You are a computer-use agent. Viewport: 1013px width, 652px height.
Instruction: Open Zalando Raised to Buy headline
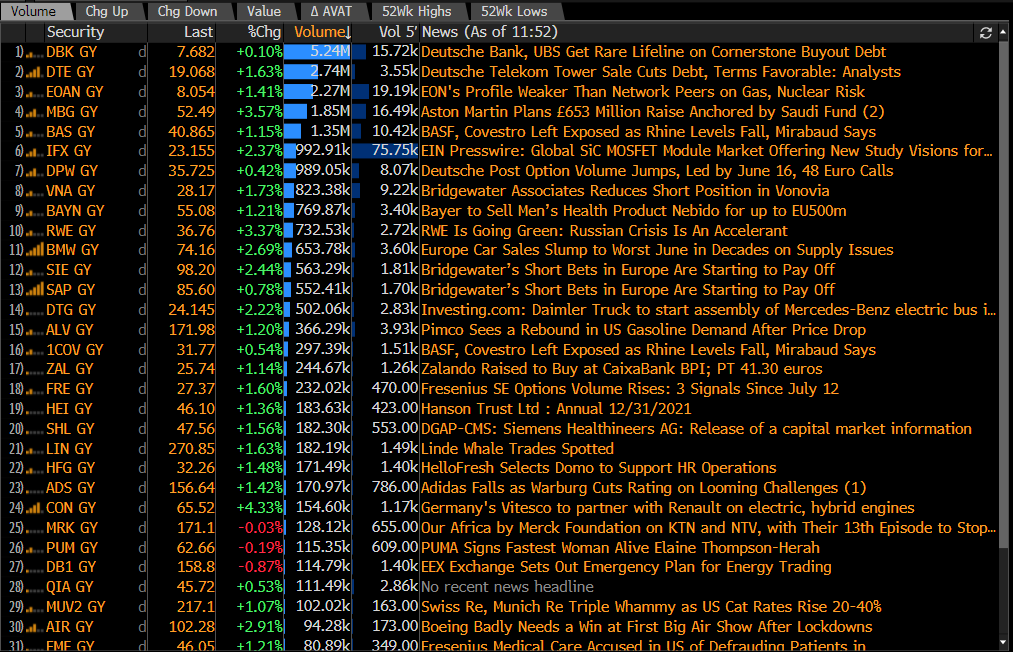(621, 369)
